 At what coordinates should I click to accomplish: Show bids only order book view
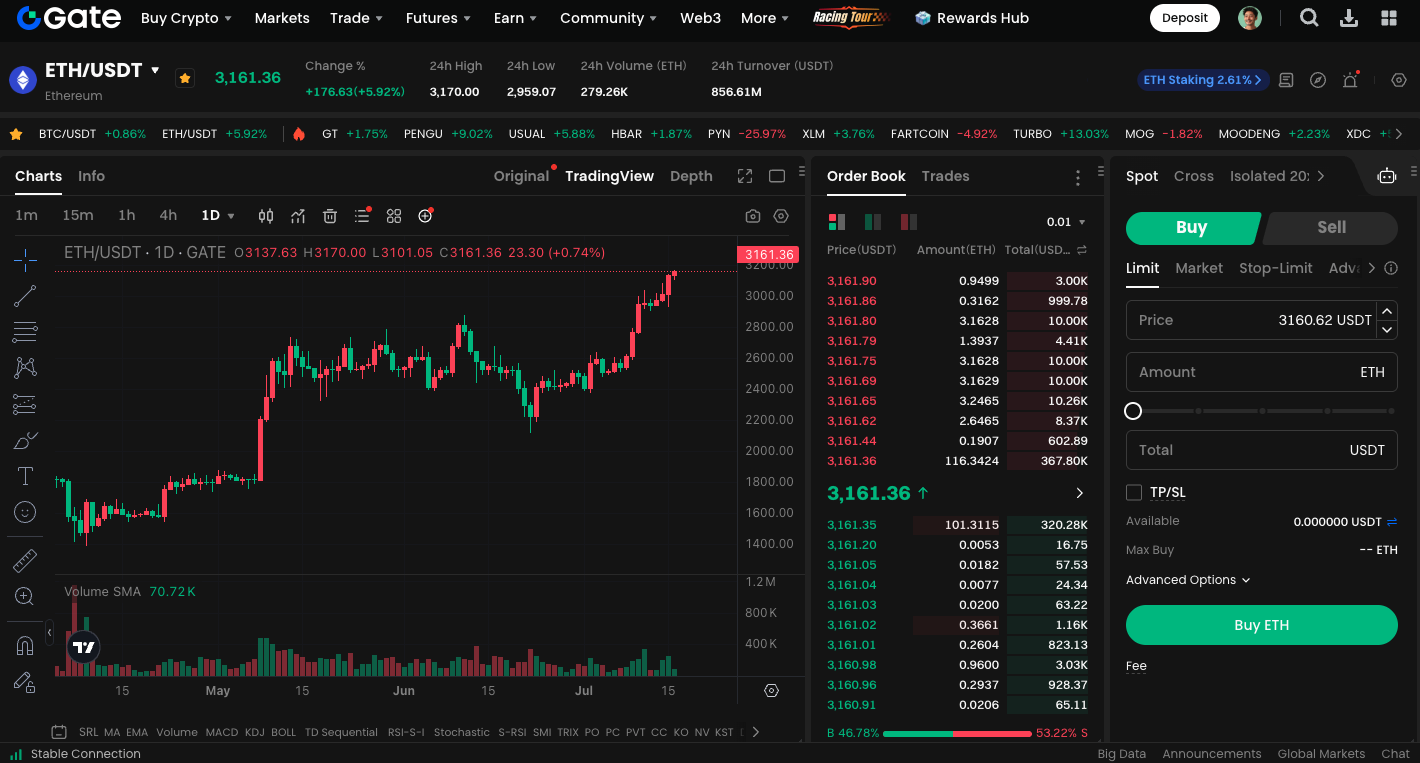[x=873, y=222]
